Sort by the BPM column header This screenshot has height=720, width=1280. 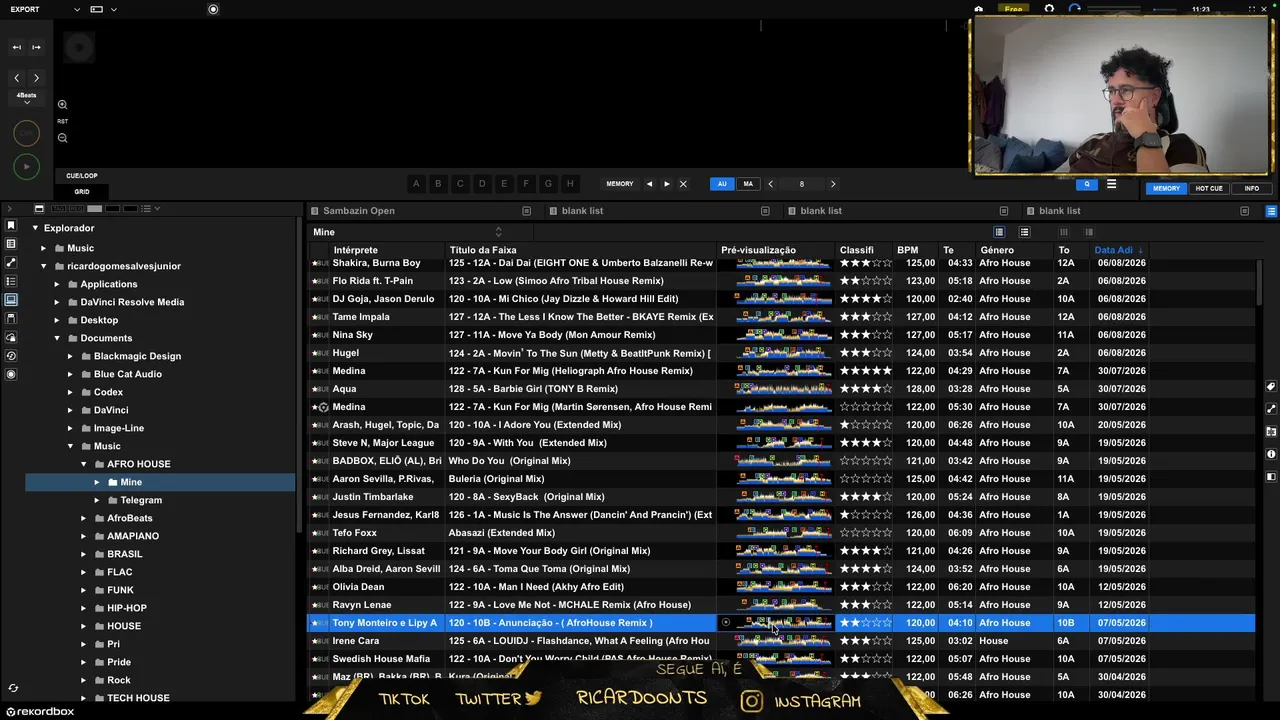907,250
